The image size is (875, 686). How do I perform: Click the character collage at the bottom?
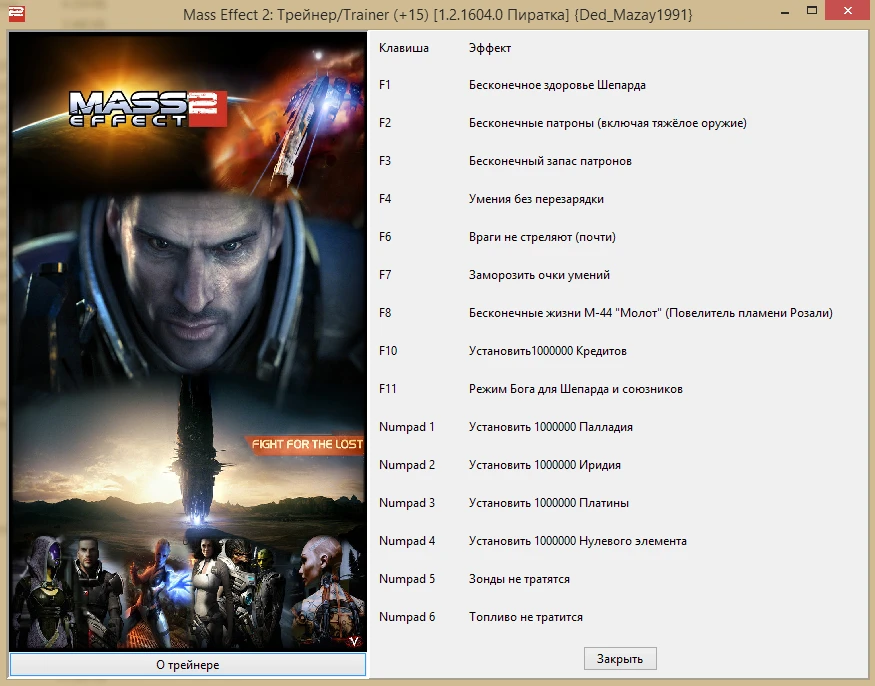(185, 585)
